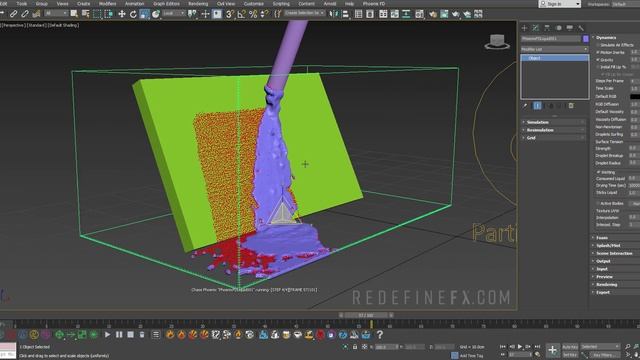Click the Phoenix toolbar list icon

(x=156, y=335)
